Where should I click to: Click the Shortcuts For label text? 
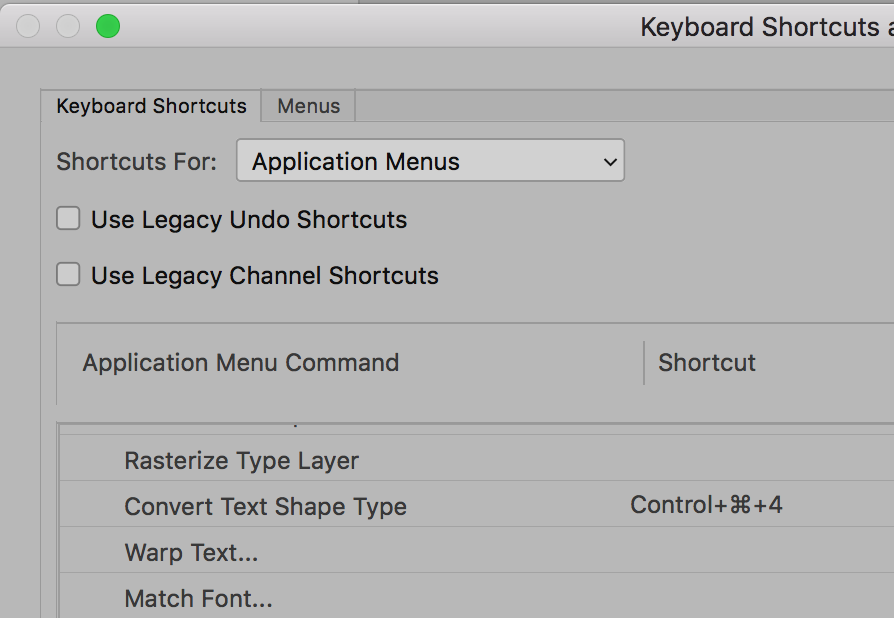tap(136, 162)
